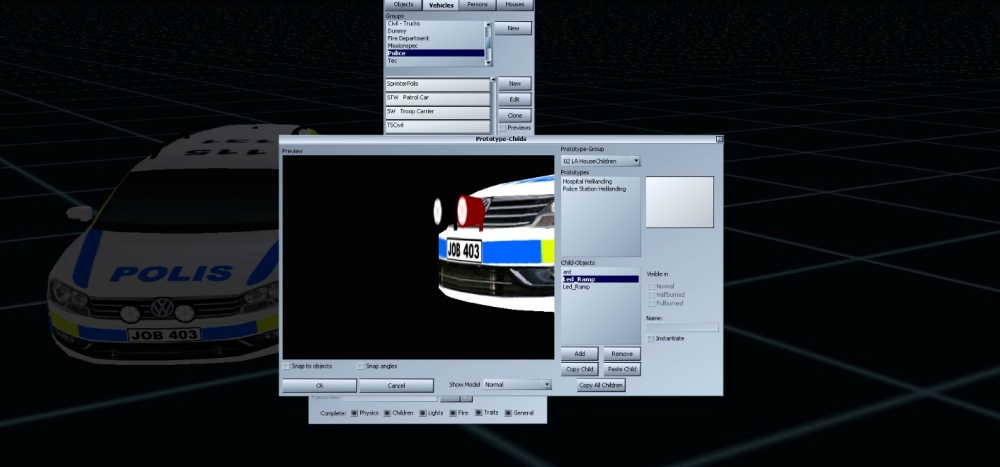Toggle the Complete Physics checkbox
This screenshot has height=467, width=1000.
pos(354,413)
